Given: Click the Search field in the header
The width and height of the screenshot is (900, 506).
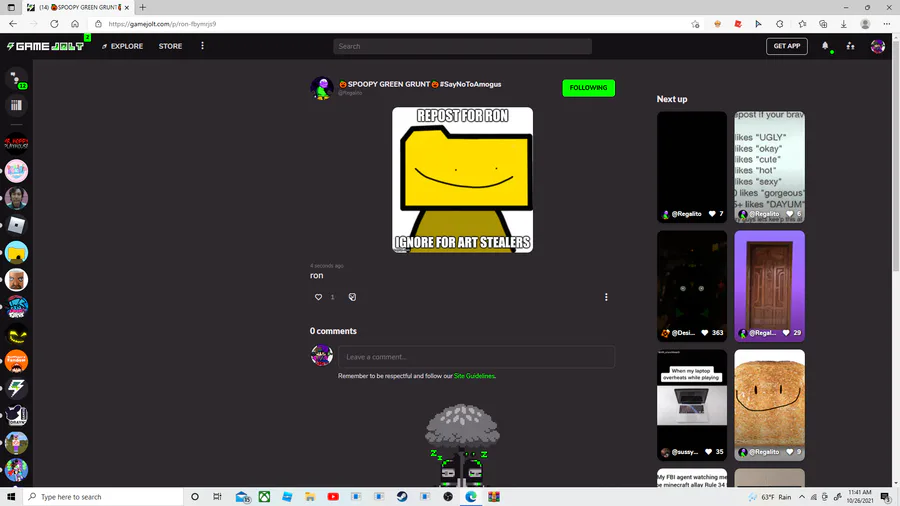Looking at the screenshot, I should click(462, 46).
